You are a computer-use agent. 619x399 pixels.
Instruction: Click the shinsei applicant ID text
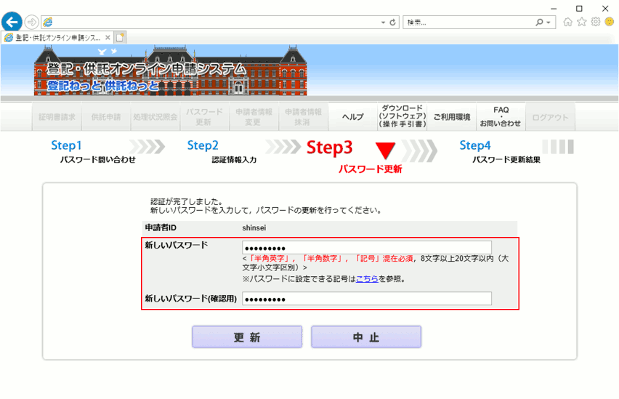click(x=254, y=228)
